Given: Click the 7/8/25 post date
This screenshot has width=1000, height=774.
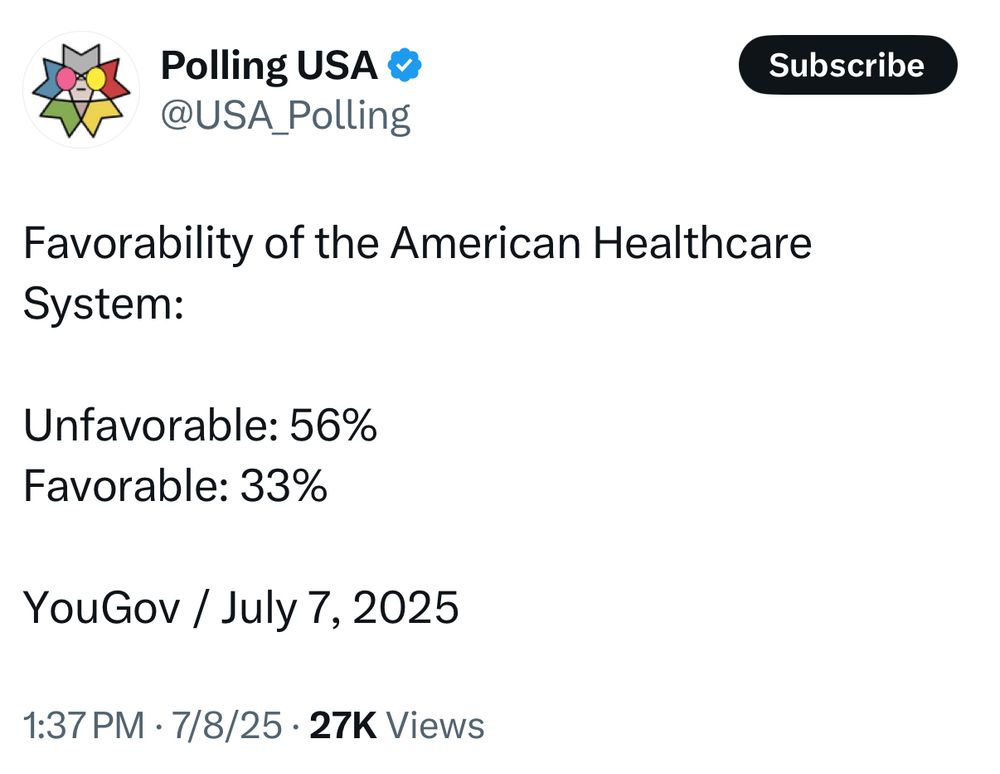Looking at the screenshot, I should tap(226, 726).
